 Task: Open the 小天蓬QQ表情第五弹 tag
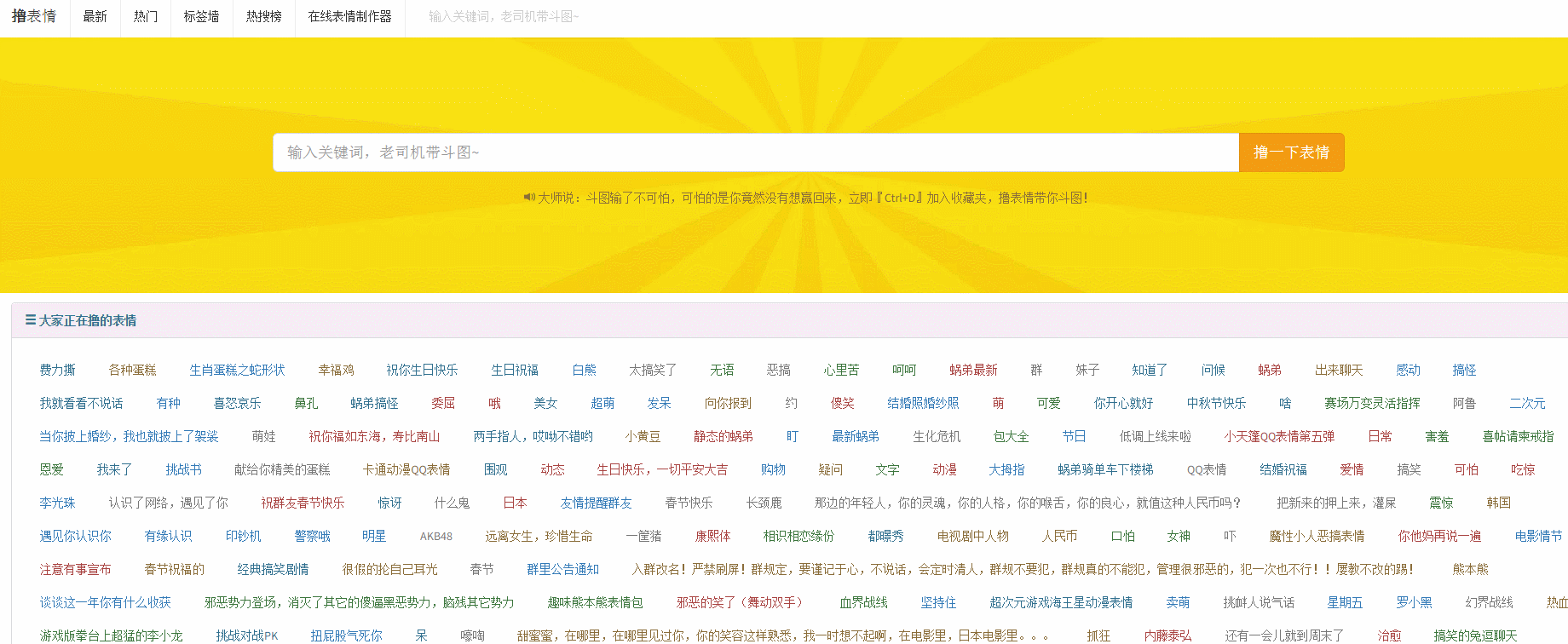tap(1279, 436)
